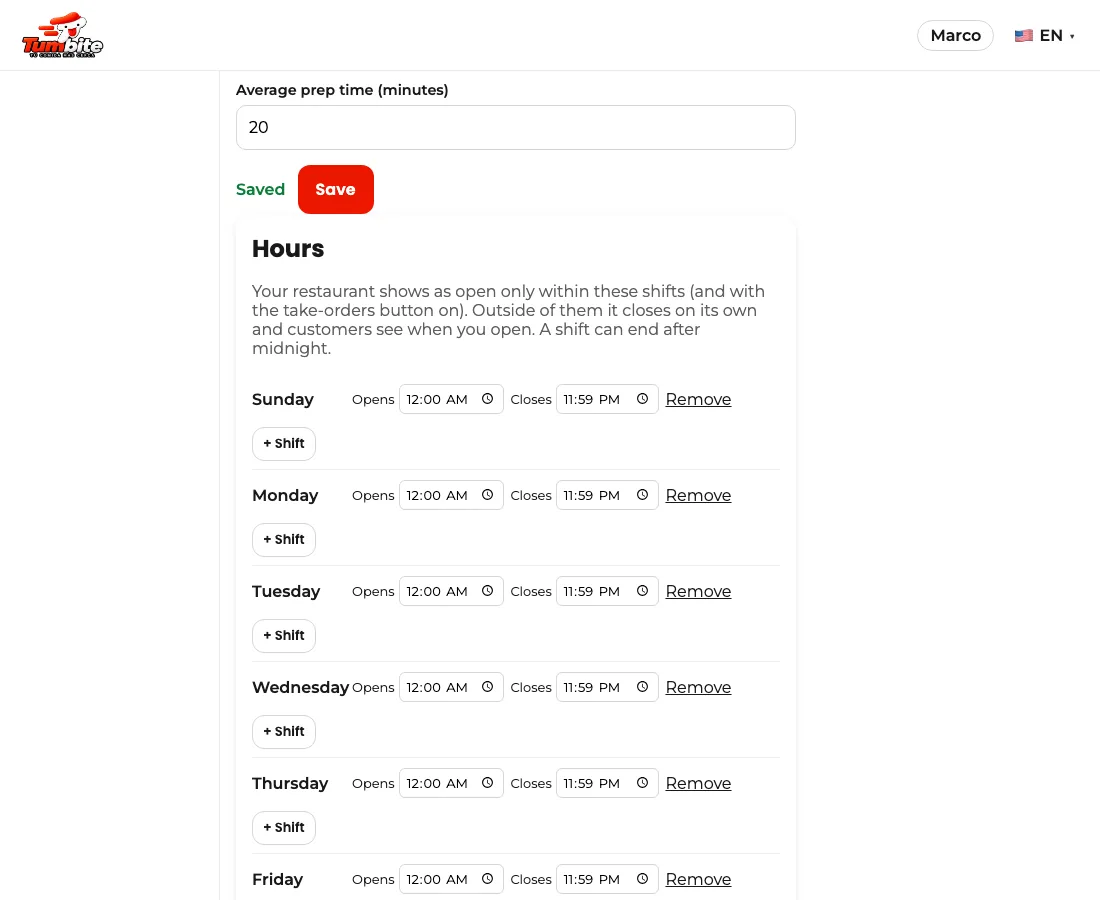This screenshot has width=1100, height=900.
Task: Open clock picker for Sunday opening time
Action: pyautogui.click(x=488, y=399)
